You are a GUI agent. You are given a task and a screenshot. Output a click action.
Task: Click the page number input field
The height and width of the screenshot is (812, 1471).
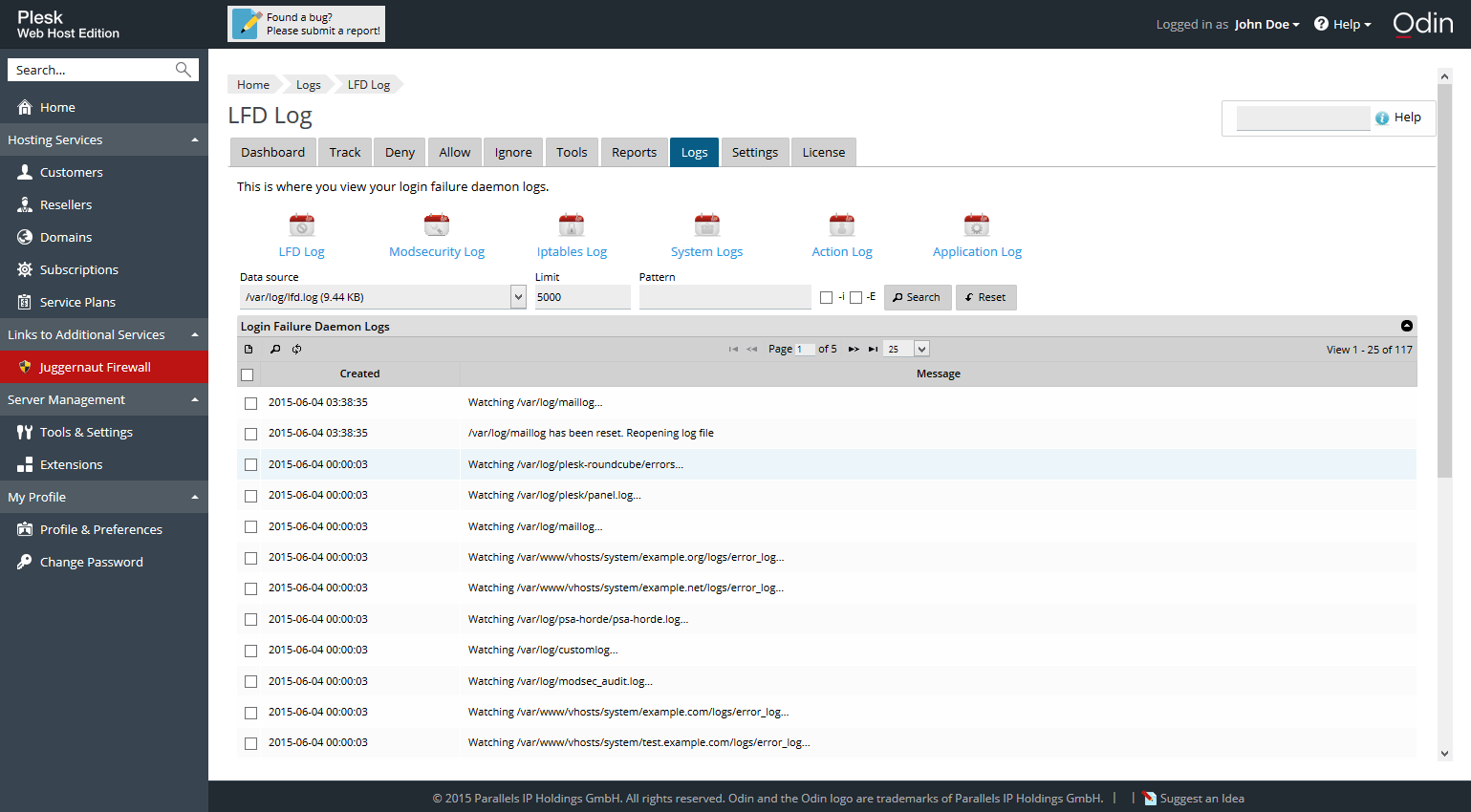pyautogui.click(x=805, y=350)
